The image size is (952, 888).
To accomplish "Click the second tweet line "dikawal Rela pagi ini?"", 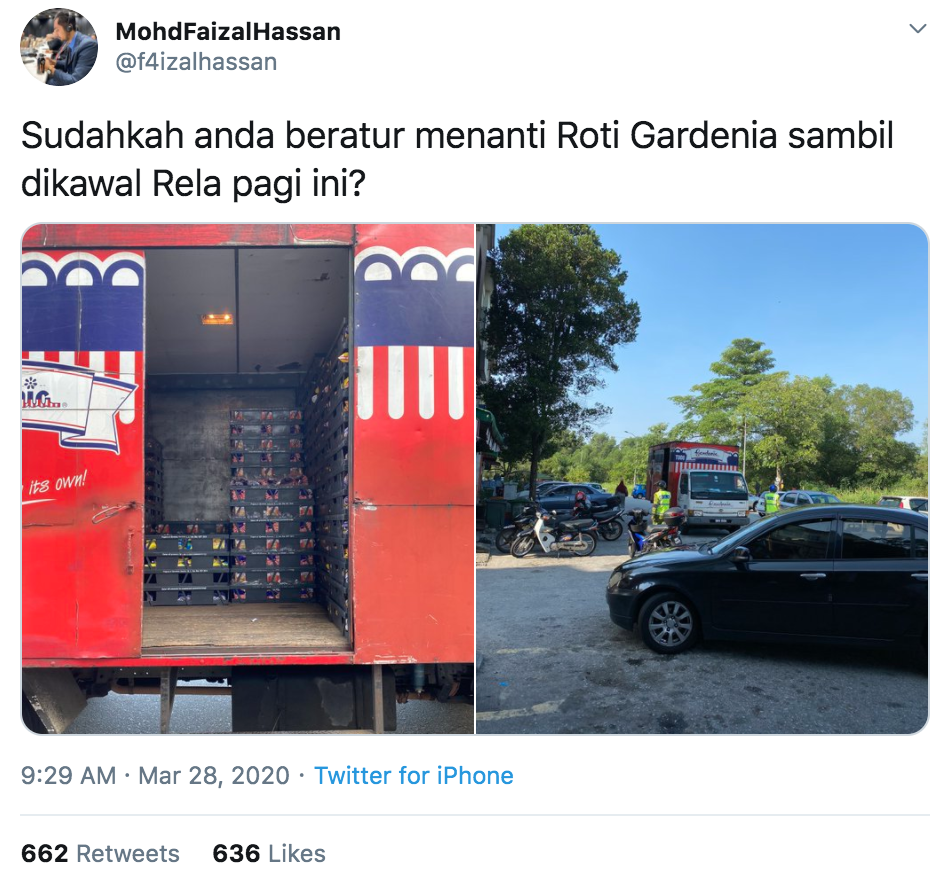I will click(193, 183).
